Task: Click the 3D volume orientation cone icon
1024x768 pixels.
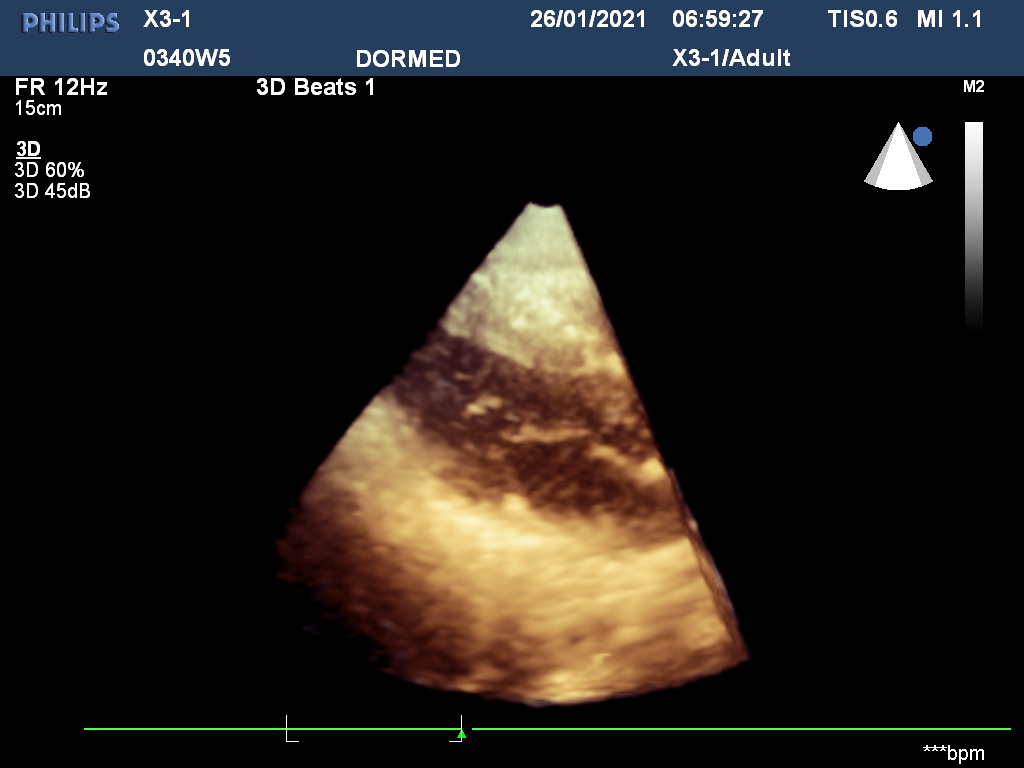Action: pos(897,160)
